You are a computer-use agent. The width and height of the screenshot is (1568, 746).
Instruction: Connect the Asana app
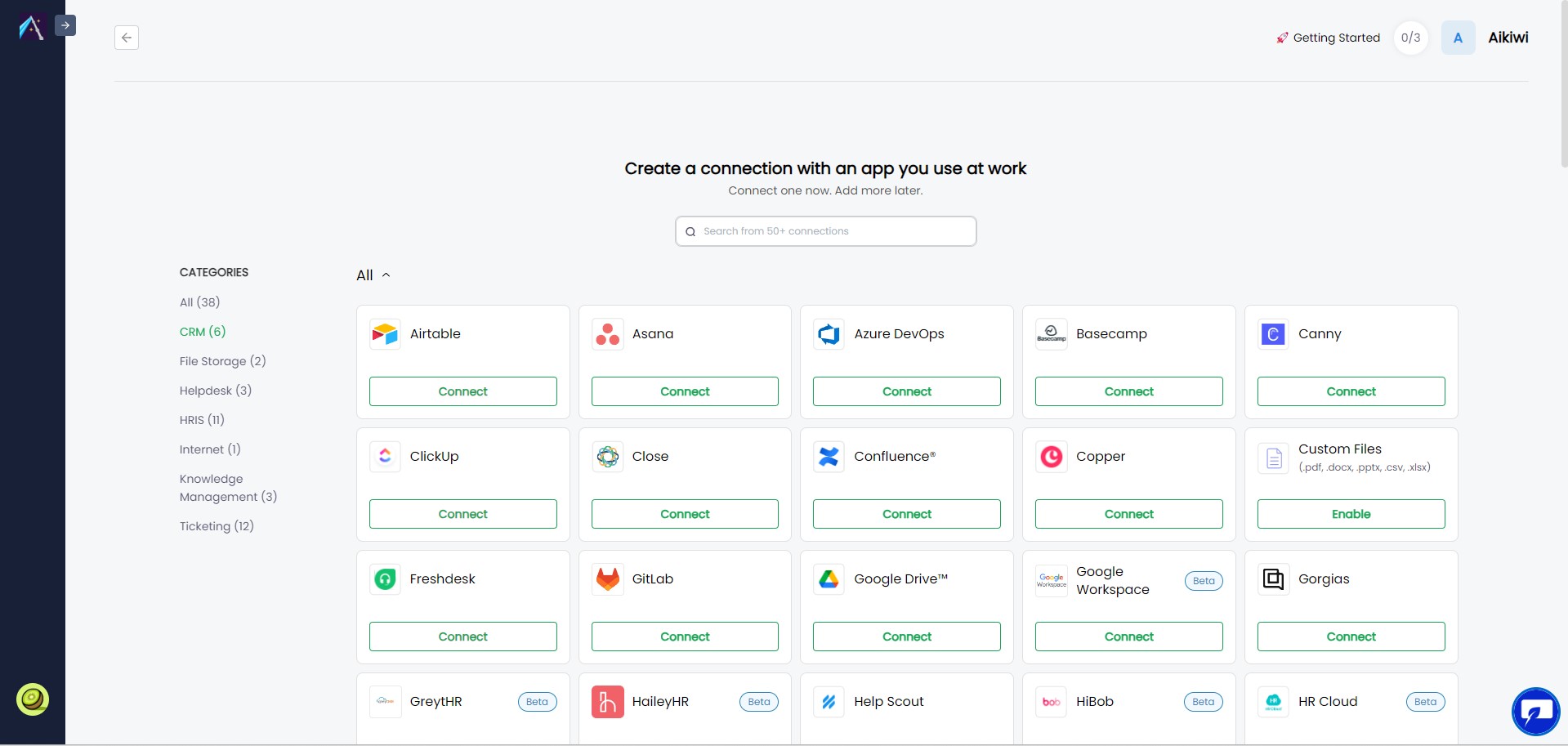click(685, 391)
